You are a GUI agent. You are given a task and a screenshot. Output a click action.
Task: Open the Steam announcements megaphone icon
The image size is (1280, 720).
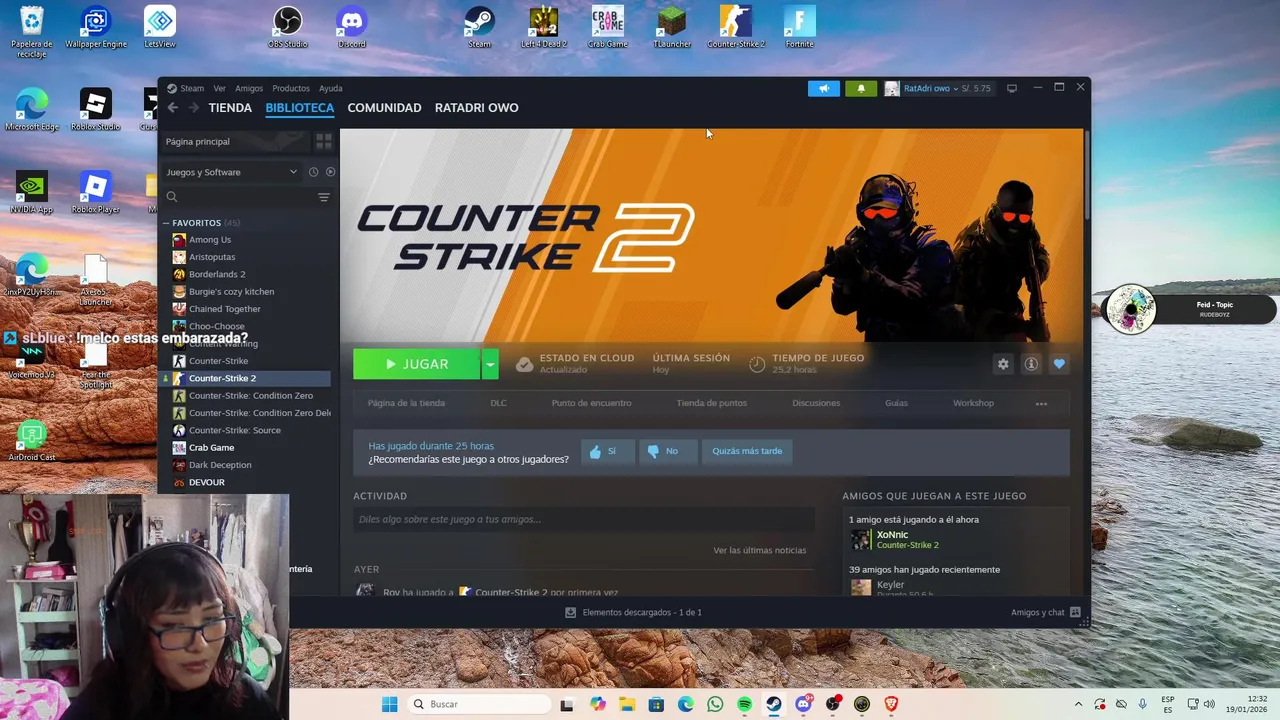(x=824, y=88)
